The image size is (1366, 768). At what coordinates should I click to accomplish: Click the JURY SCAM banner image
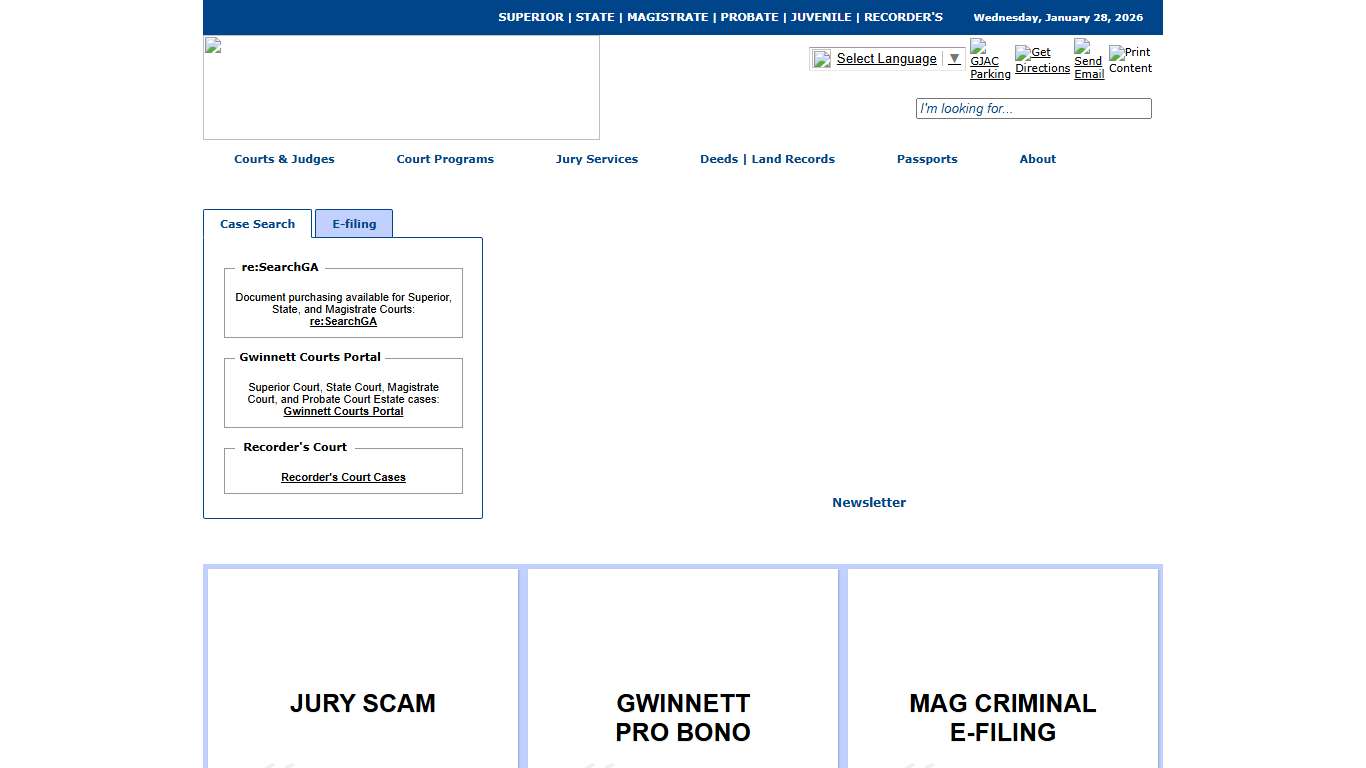tap(362, 703)
